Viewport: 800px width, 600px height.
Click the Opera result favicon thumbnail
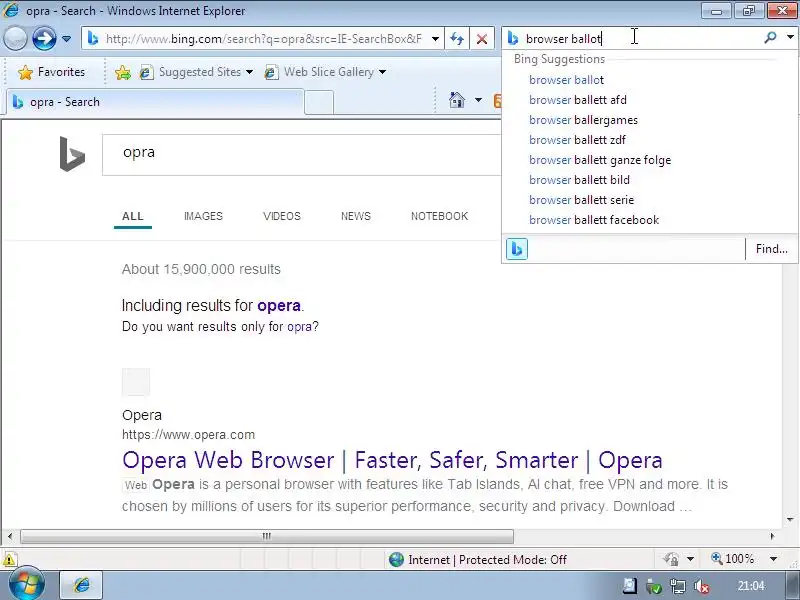tap(136, 382)
